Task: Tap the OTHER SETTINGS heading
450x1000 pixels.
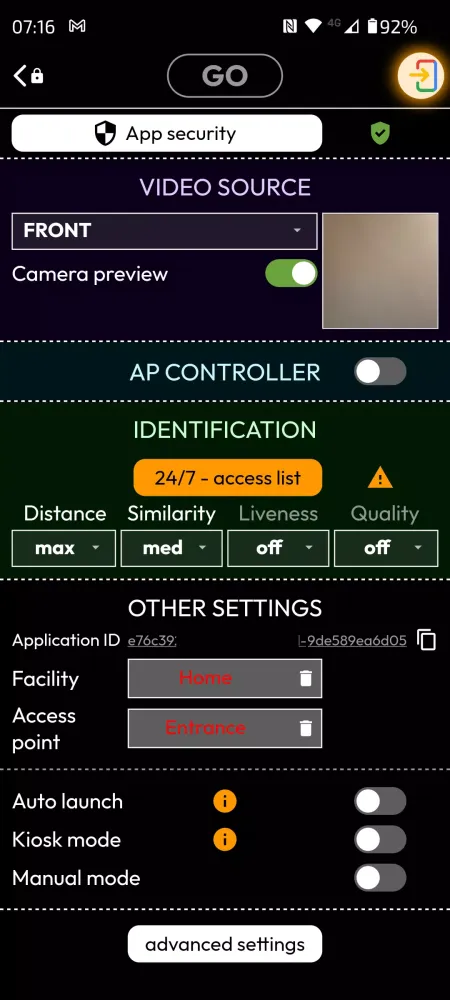Action: click(x=225, y=608)
